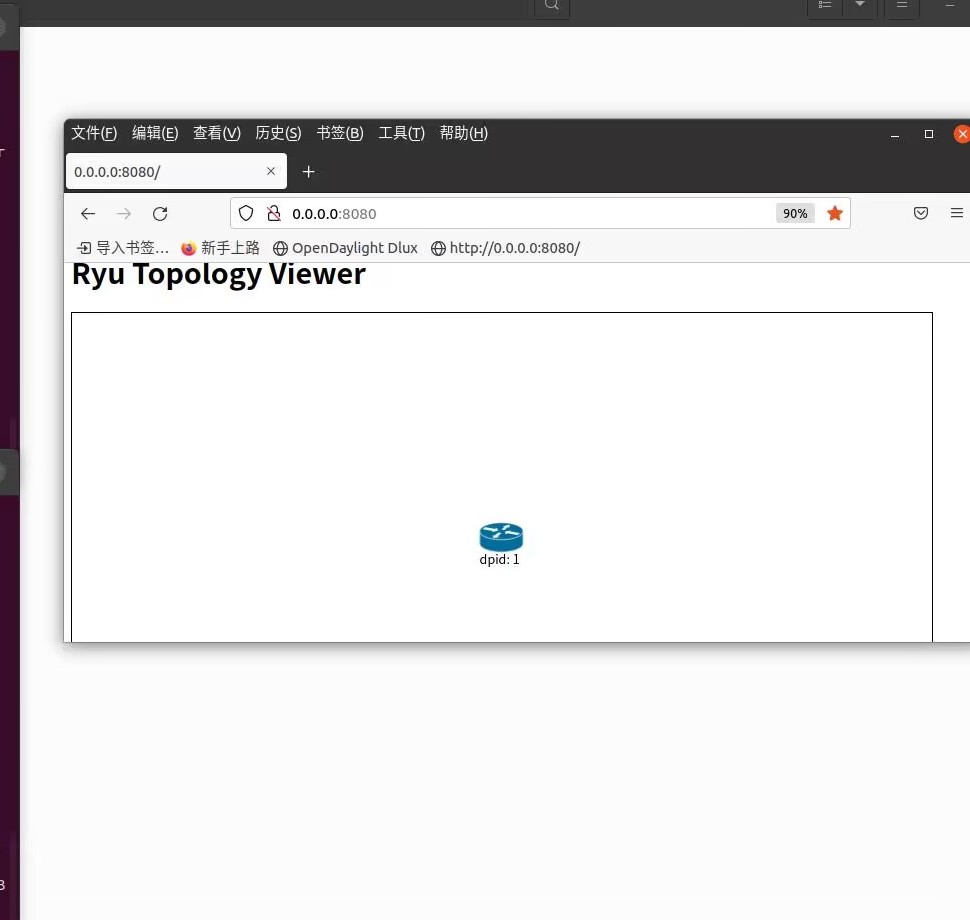Minimize the Firefox window

click(895, 134)
